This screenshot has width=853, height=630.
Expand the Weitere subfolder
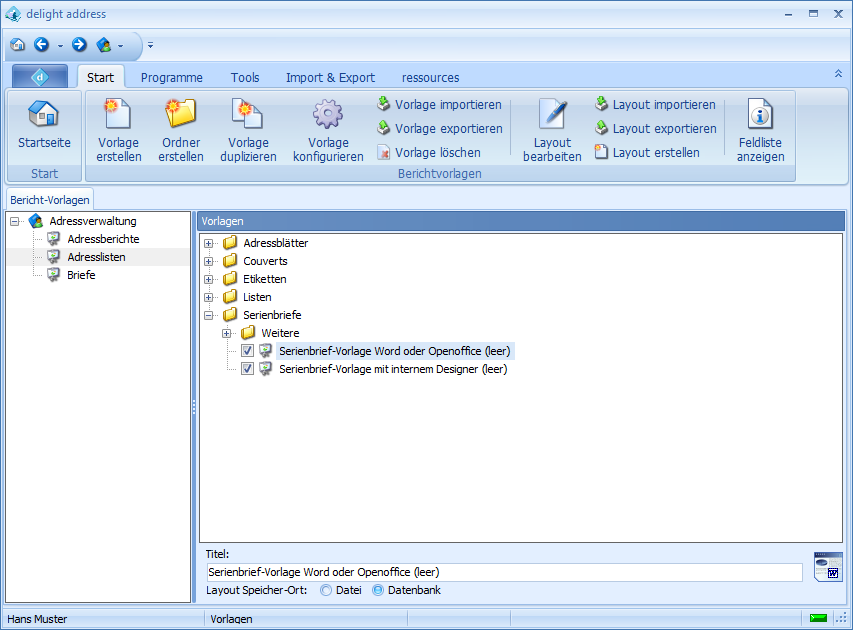click(x=227, y=333)
